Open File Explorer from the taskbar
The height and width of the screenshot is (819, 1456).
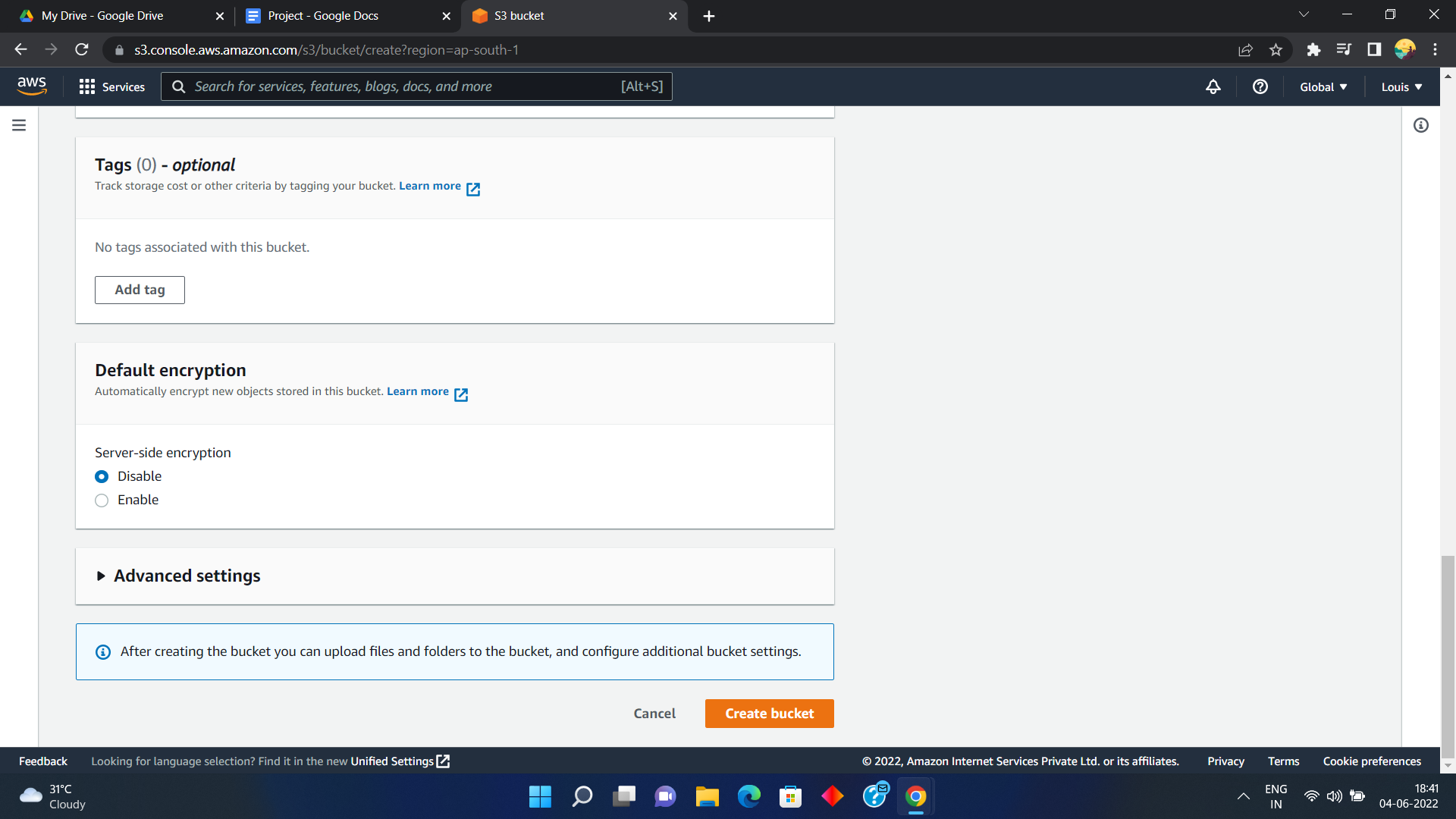707,796
